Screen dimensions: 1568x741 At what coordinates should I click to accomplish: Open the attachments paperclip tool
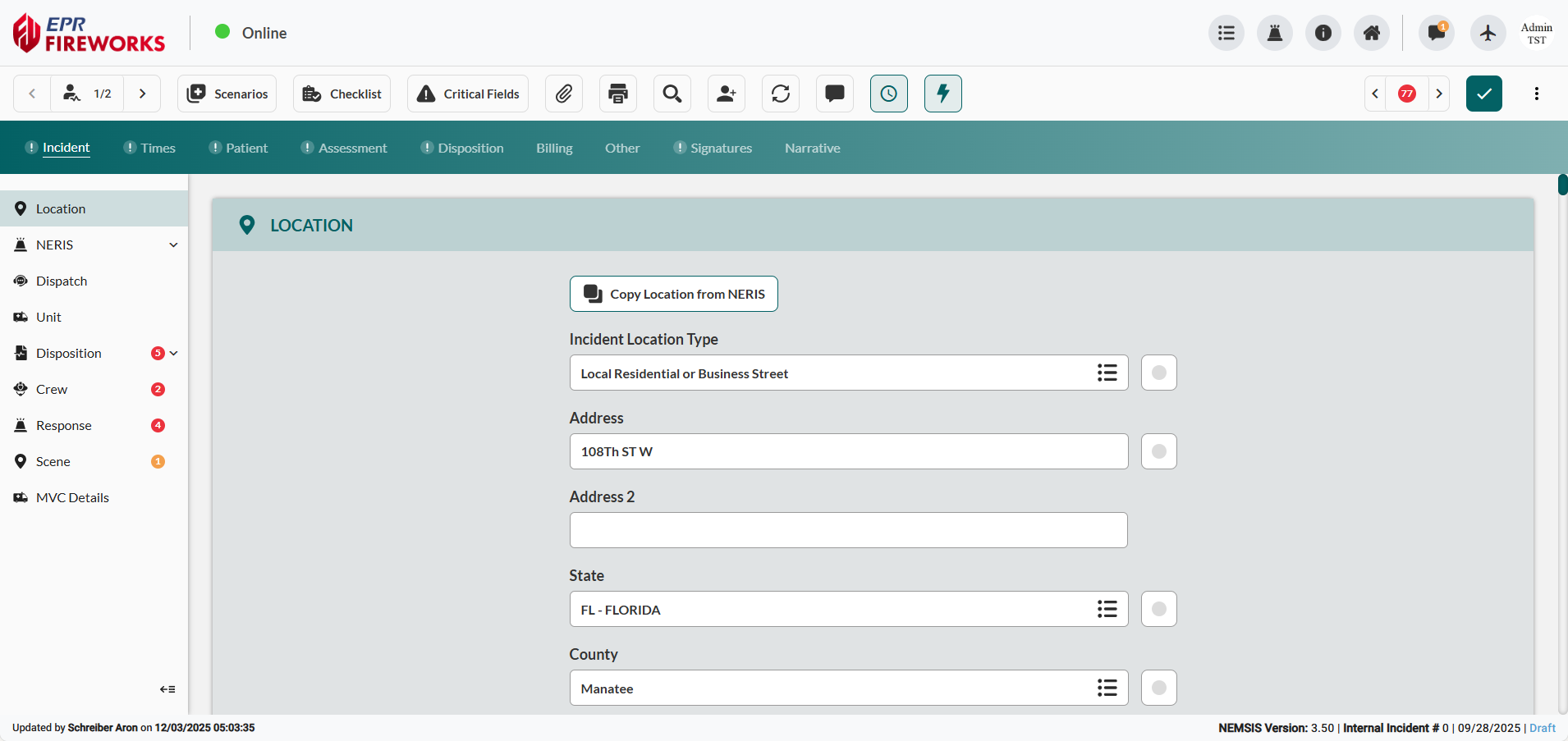click(x=564, y=94)
